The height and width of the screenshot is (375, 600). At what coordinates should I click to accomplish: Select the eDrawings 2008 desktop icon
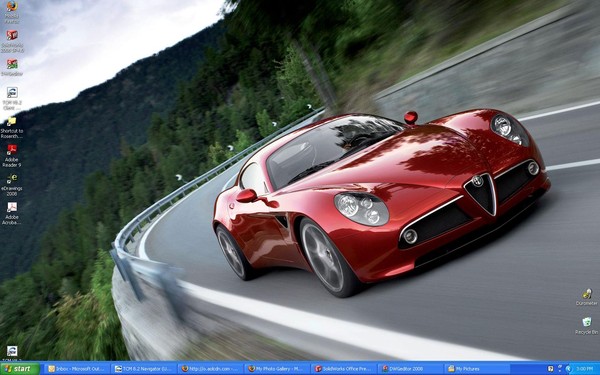click(x=12, y=184)
